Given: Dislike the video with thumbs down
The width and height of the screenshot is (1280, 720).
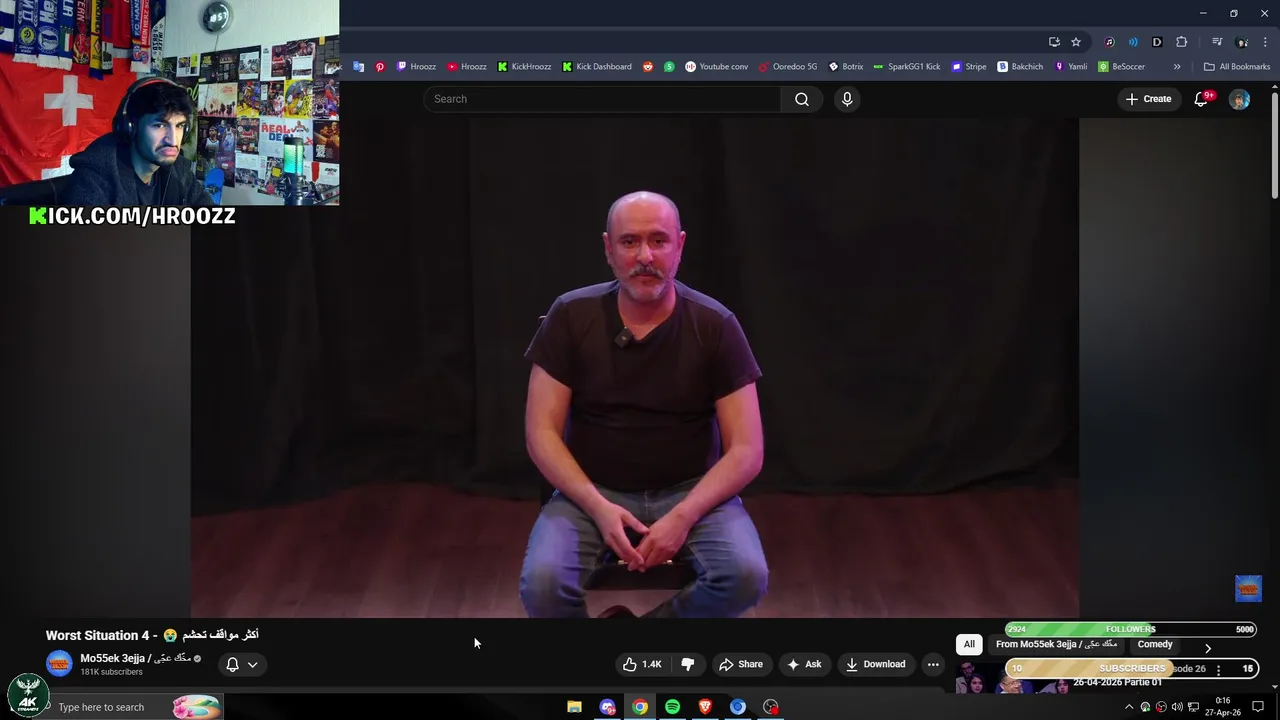Looking at the screenshot, I should coord(688,664).
